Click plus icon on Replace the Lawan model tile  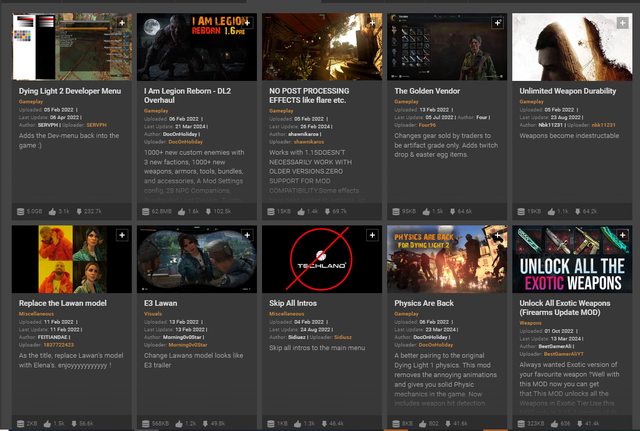pyautogui.click(x=121, y=234)
